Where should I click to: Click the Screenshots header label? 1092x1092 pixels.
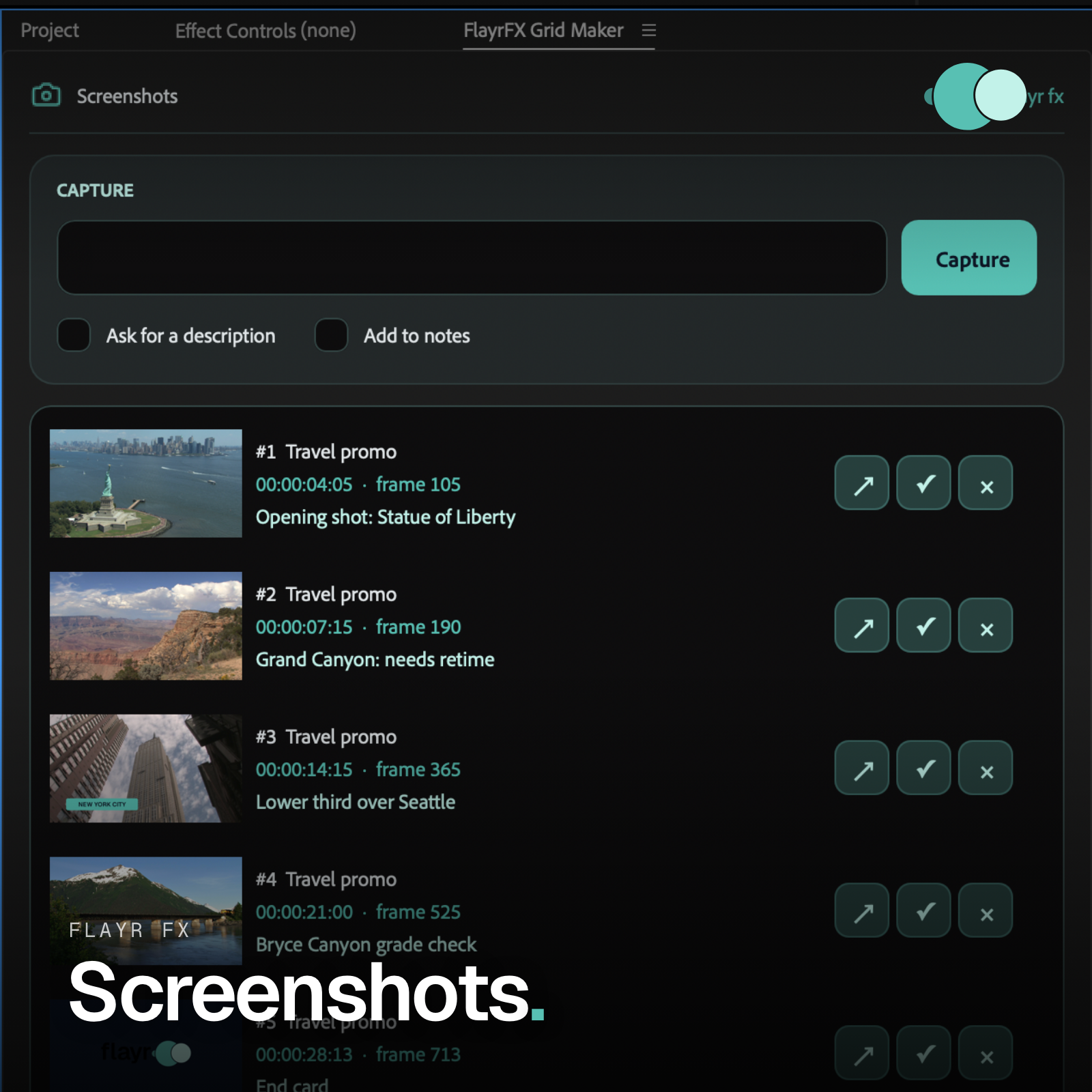tap(127, 96)
